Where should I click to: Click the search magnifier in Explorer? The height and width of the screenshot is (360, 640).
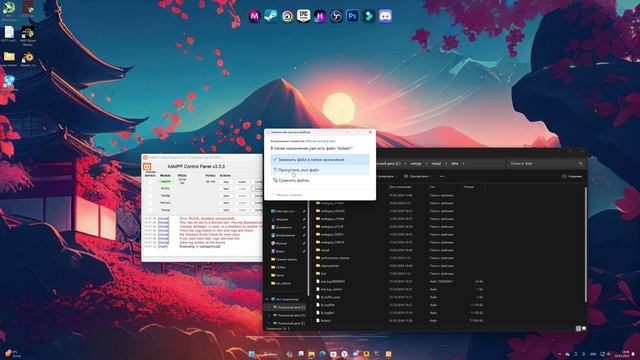(x=580, y=163)
